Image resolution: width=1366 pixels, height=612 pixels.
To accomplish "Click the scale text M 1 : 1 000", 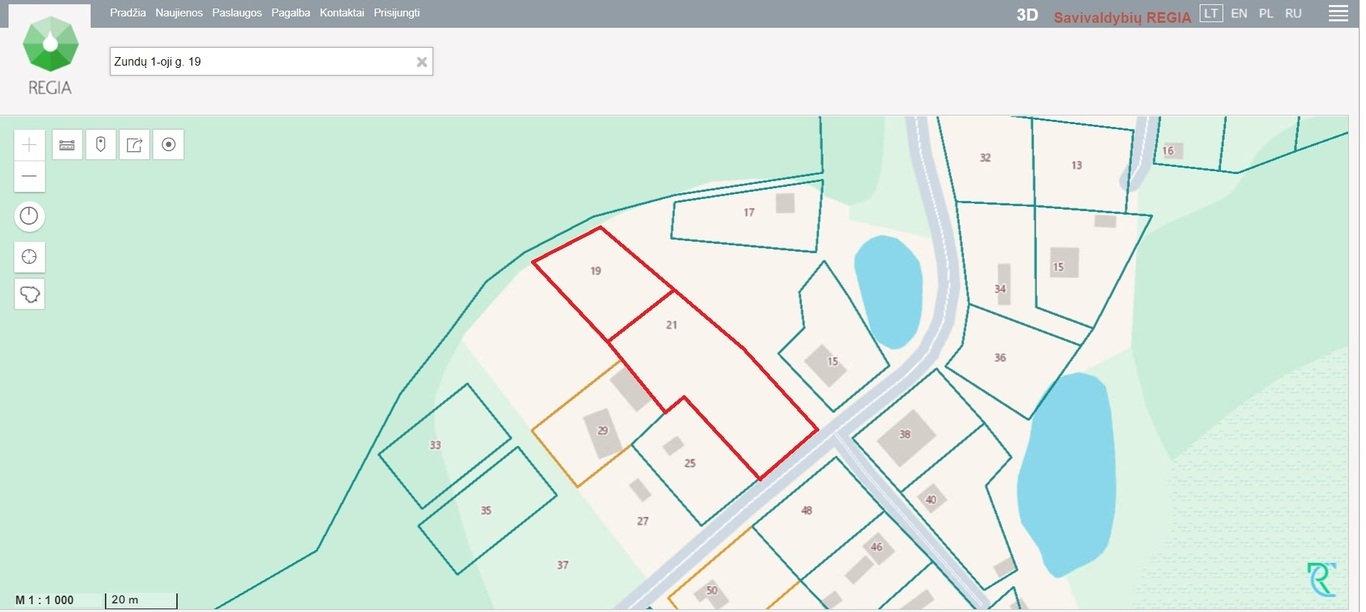I will click(x=45, y=600).
